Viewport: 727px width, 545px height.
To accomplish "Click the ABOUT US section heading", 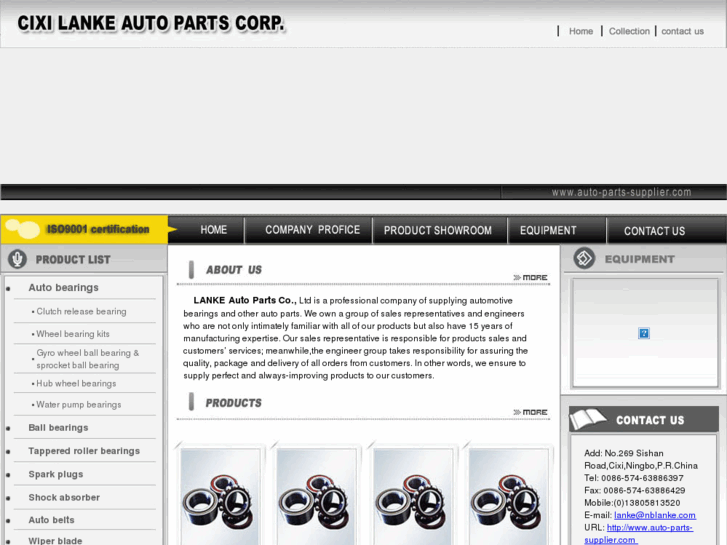I will pos(234,269).
